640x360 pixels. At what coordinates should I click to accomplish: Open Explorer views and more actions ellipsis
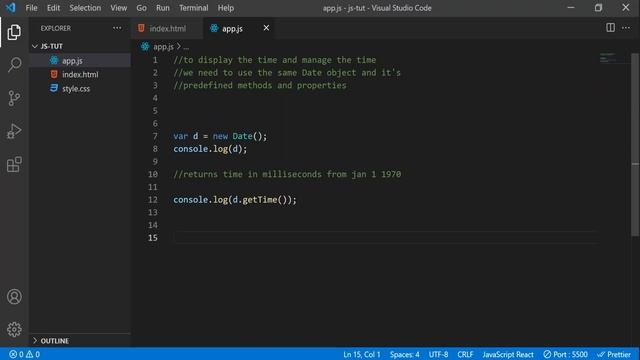click(117, 28)
